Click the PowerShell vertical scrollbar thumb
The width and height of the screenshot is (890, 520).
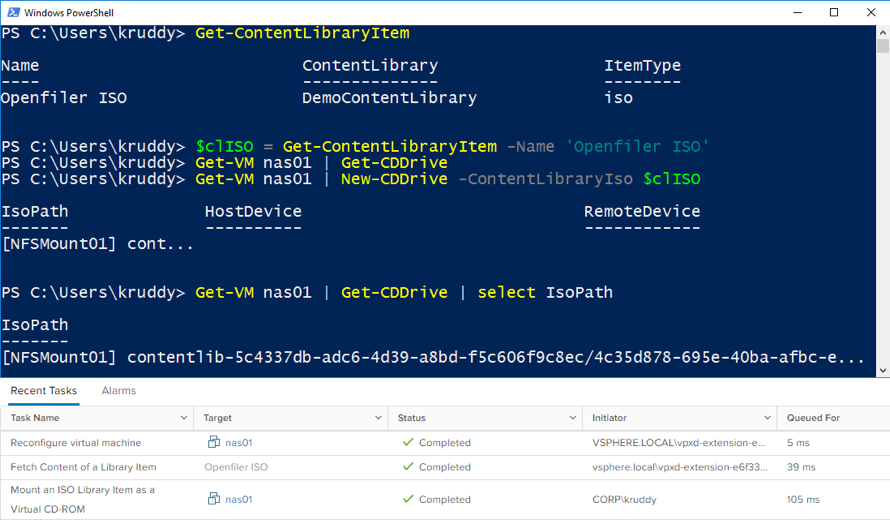tap(883, 45)
